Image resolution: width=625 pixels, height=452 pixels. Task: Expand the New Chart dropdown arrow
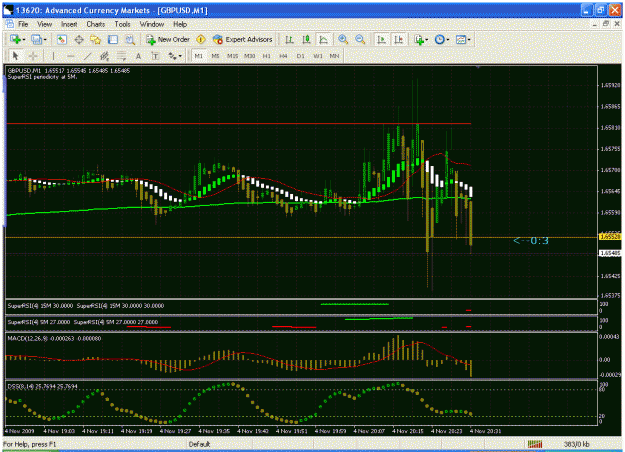tap(24, 40)
